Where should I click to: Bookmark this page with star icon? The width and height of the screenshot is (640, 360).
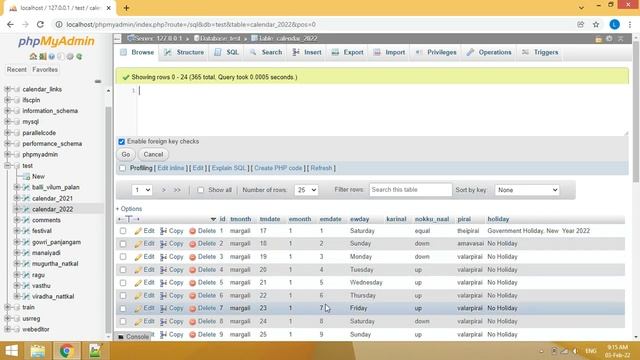point(596,24)
